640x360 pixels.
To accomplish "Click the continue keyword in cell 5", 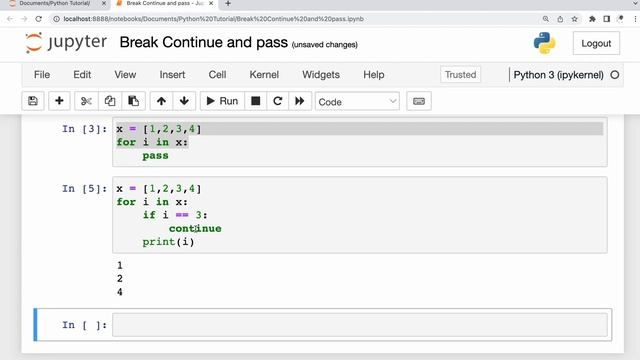I will point(195,229).
